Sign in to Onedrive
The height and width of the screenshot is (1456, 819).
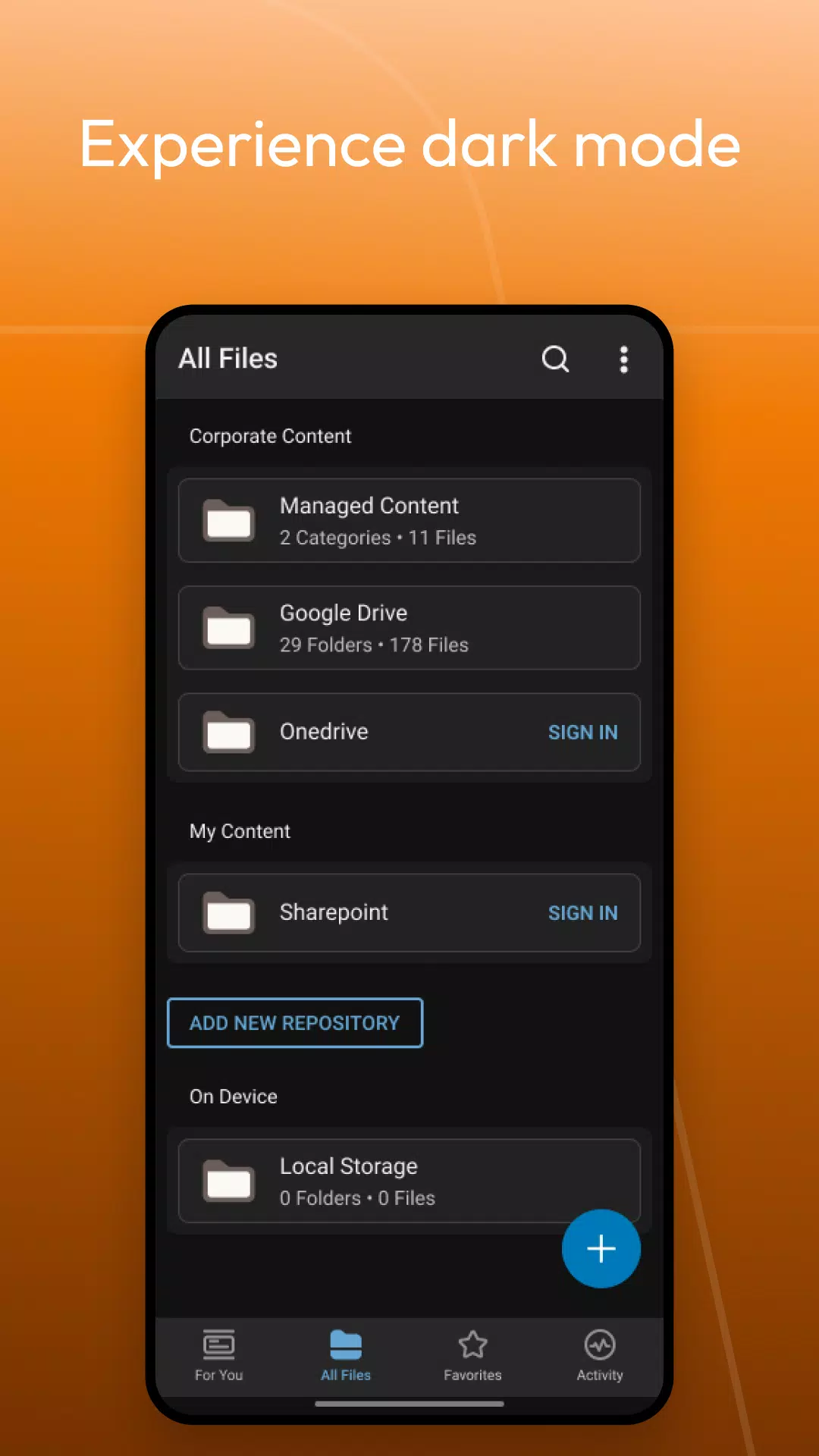(x=582, y=733)
